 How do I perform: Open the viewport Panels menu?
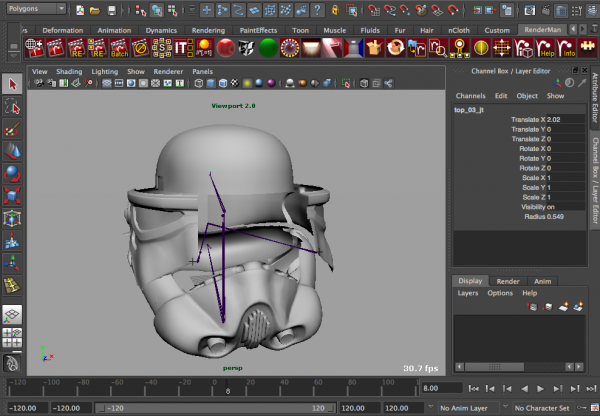click(202, 72)
